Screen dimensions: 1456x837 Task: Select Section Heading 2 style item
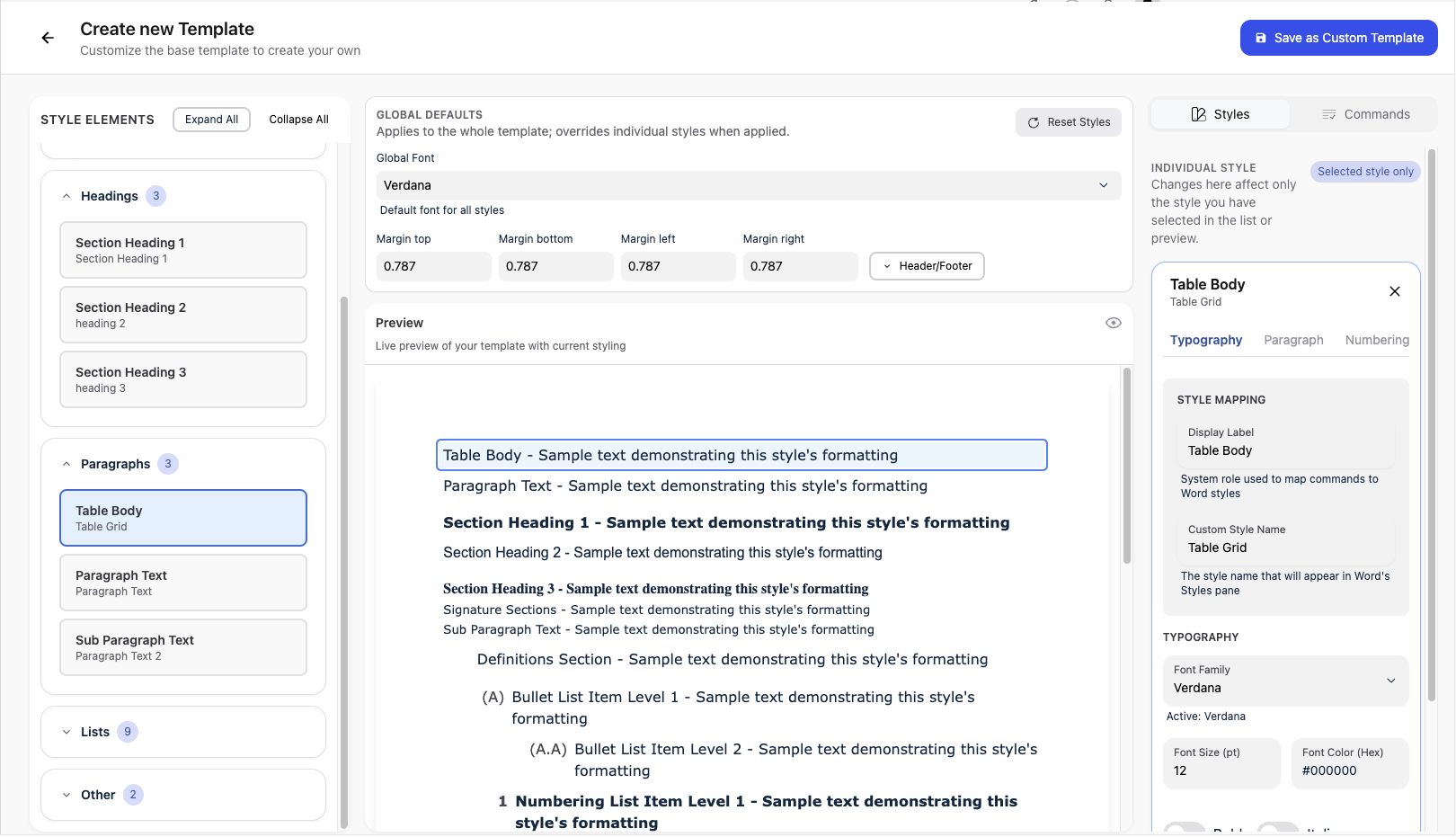tap(183, 315)
